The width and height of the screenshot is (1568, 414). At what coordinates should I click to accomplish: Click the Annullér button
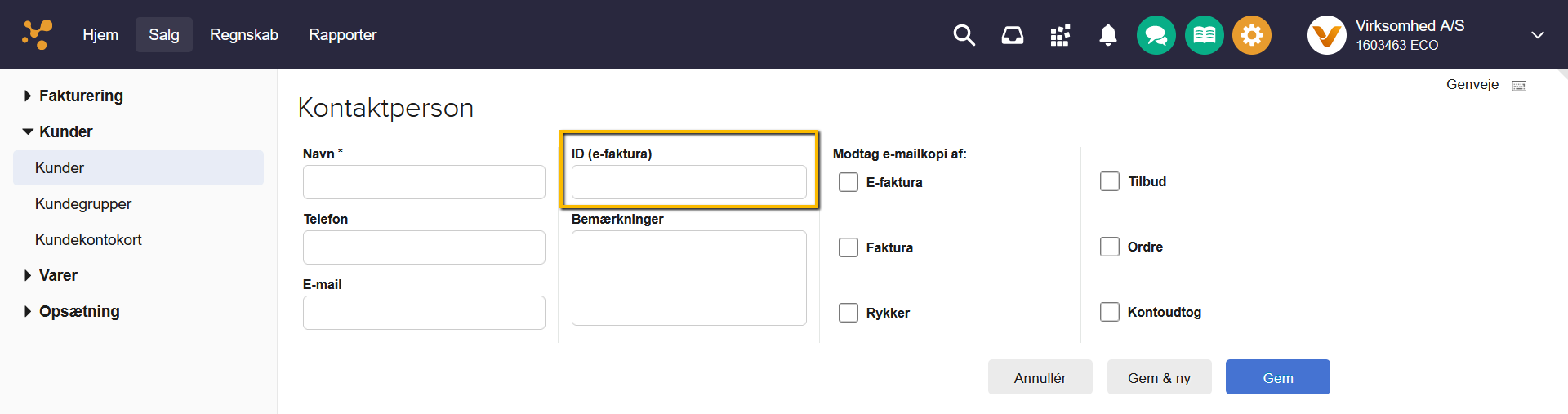coord(1040,377)
